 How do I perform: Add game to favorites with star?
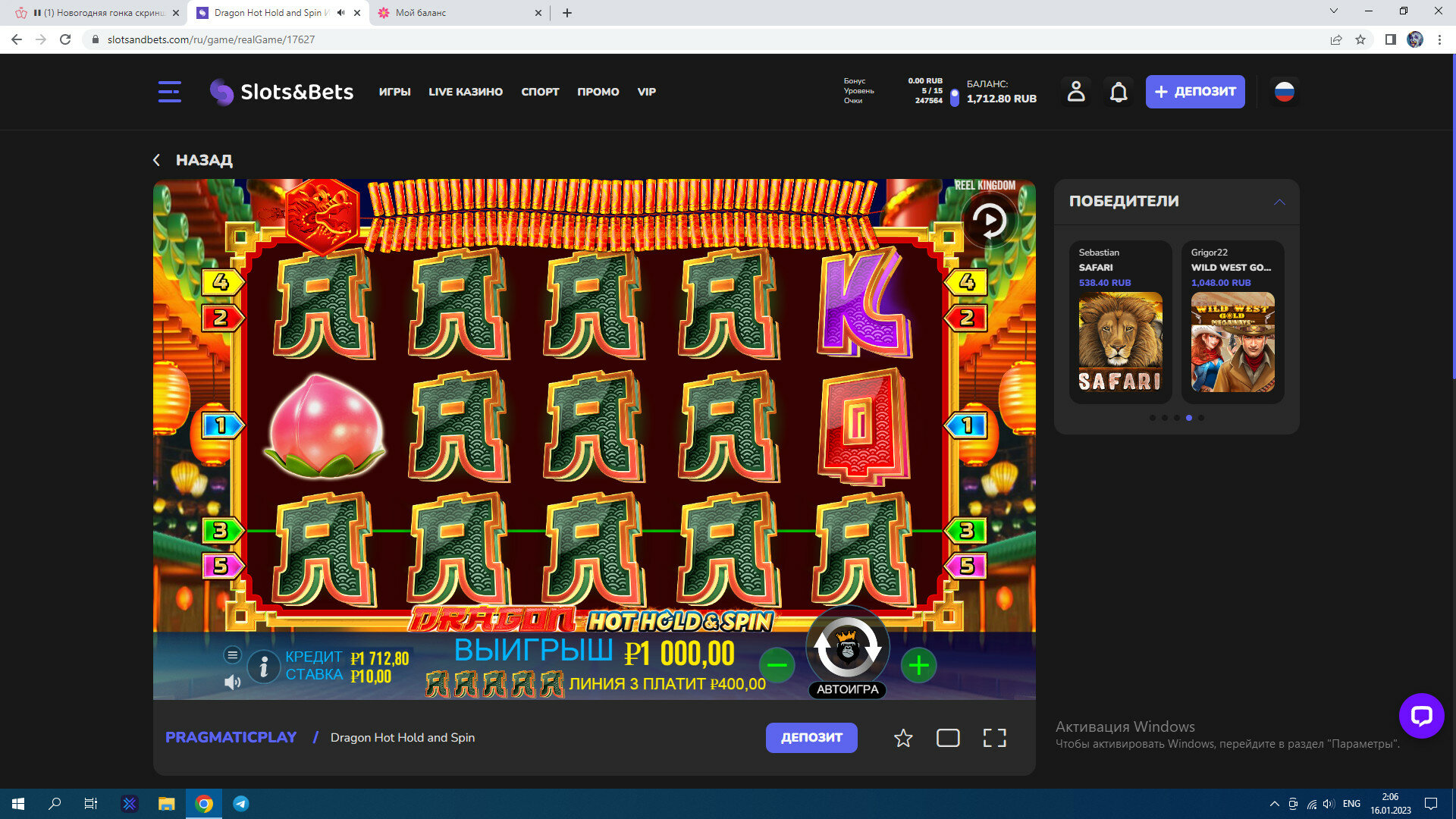click(902, 738)
